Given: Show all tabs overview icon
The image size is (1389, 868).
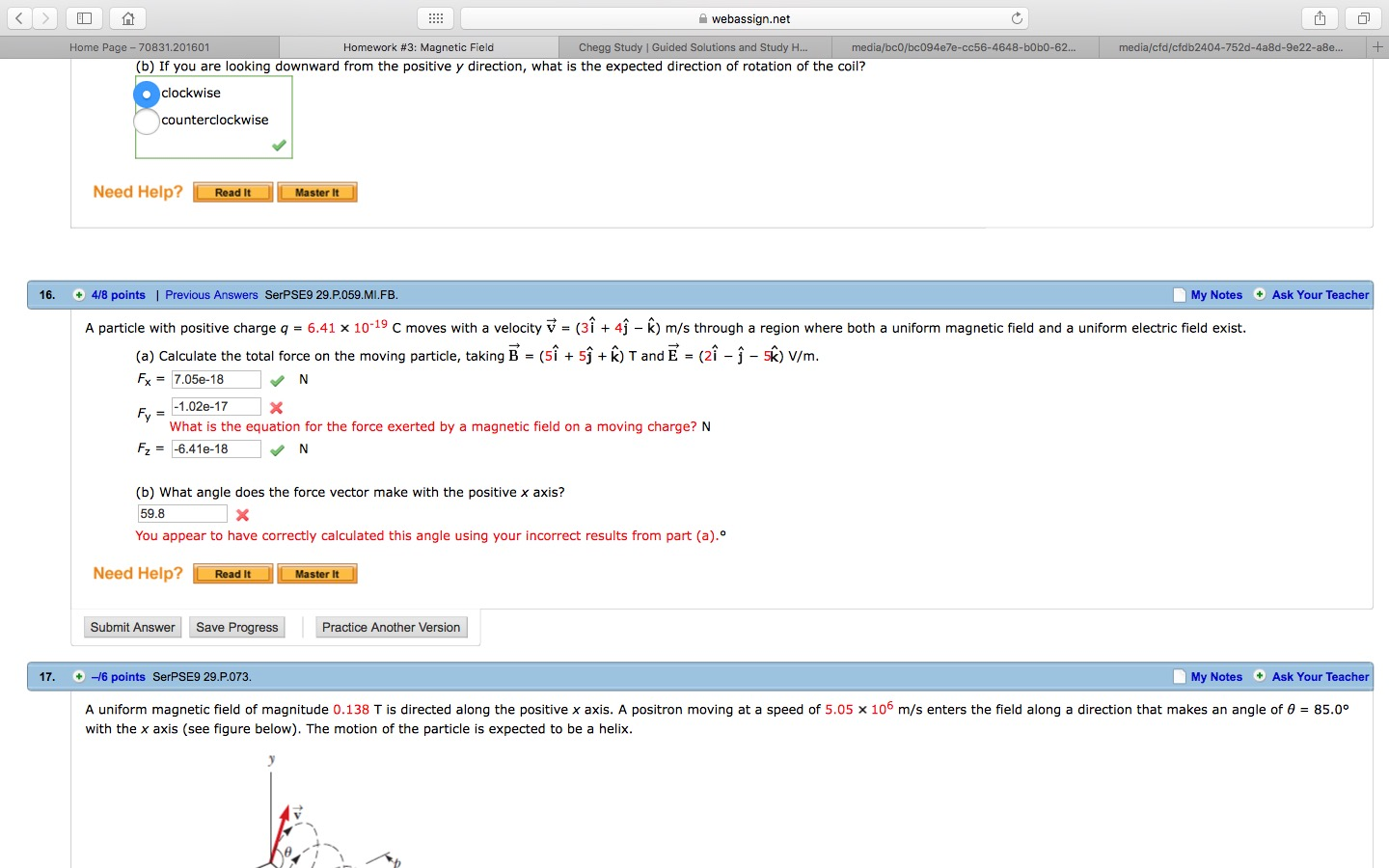Looking at the screenshot, I should pyautogui.click(x=1363, y=18).
